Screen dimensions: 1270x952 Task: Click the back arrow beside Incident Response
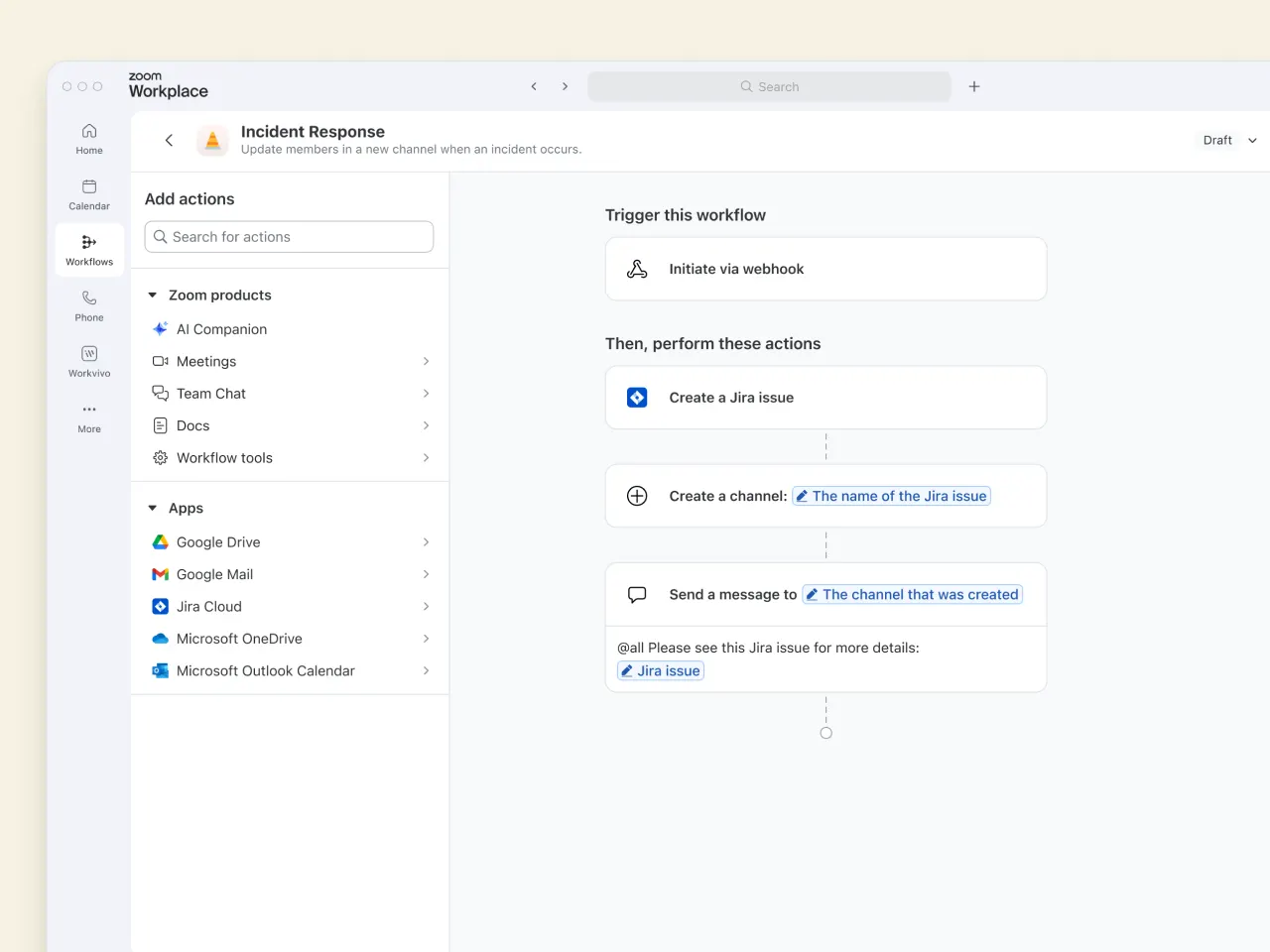(169, 140)
